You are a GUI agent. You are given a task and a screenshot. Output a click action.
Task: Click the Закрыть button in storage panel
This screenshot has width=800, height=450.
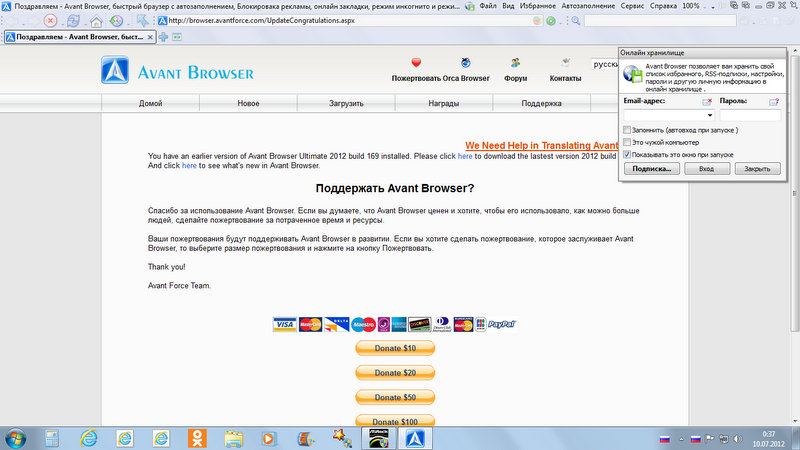[757, 169]
